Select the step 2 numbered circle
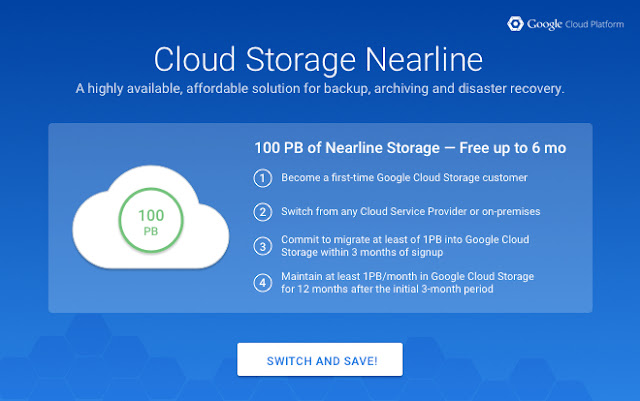This screenshot has width=640, height=401. click(x=263, y=212)
